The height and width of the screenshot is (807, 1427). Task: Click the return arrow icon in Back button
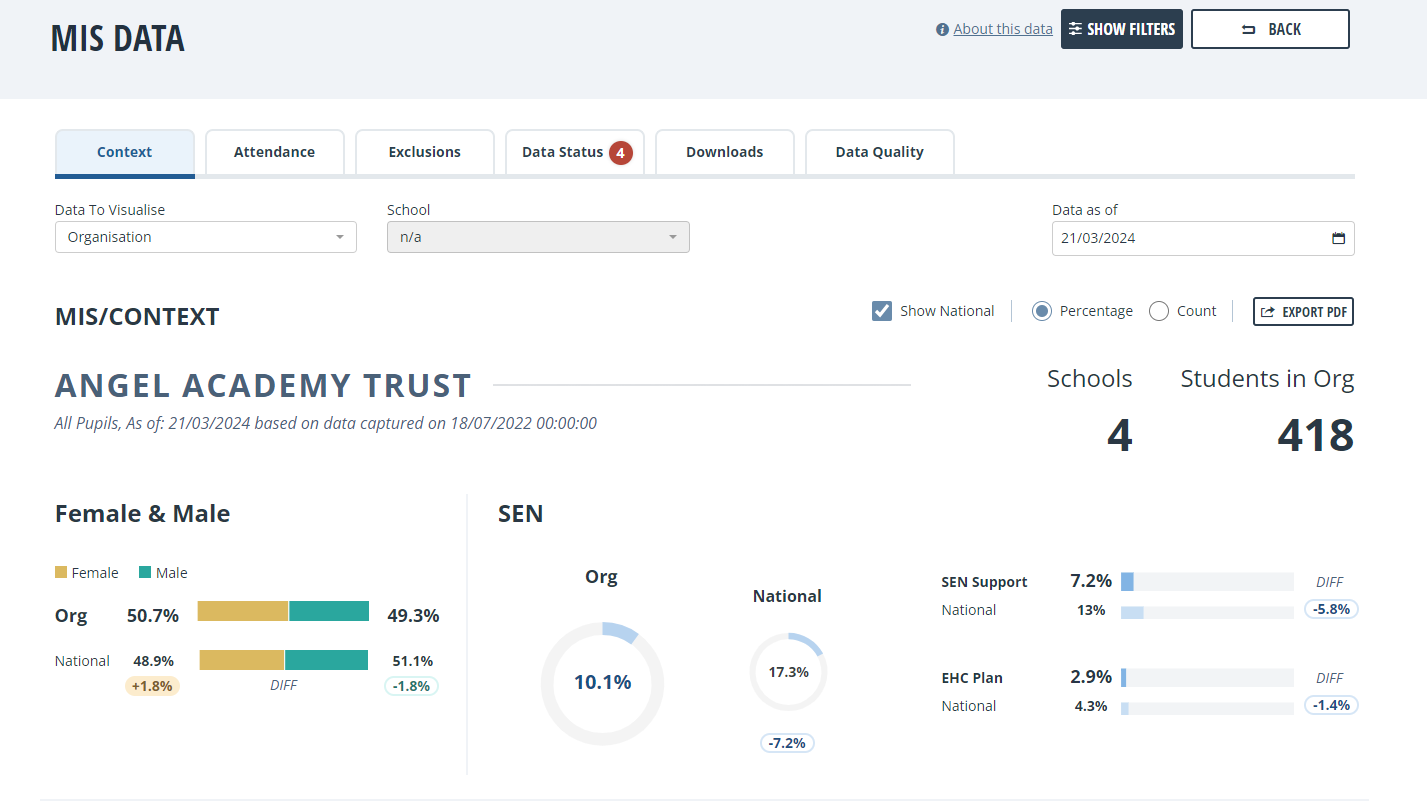coord(1248,30)
